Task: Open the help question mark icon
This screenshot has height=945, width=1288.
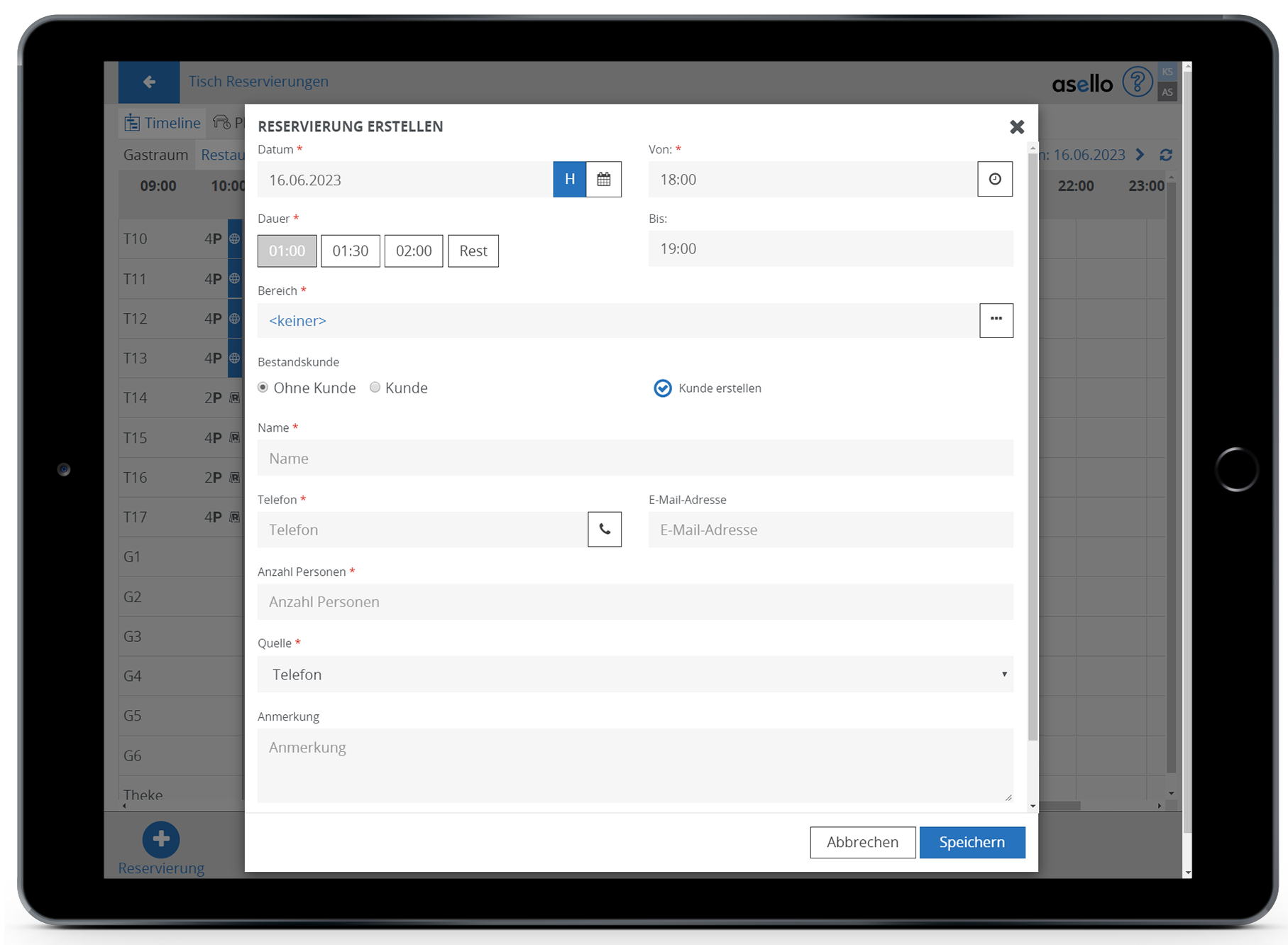Action: point(1137,82)
